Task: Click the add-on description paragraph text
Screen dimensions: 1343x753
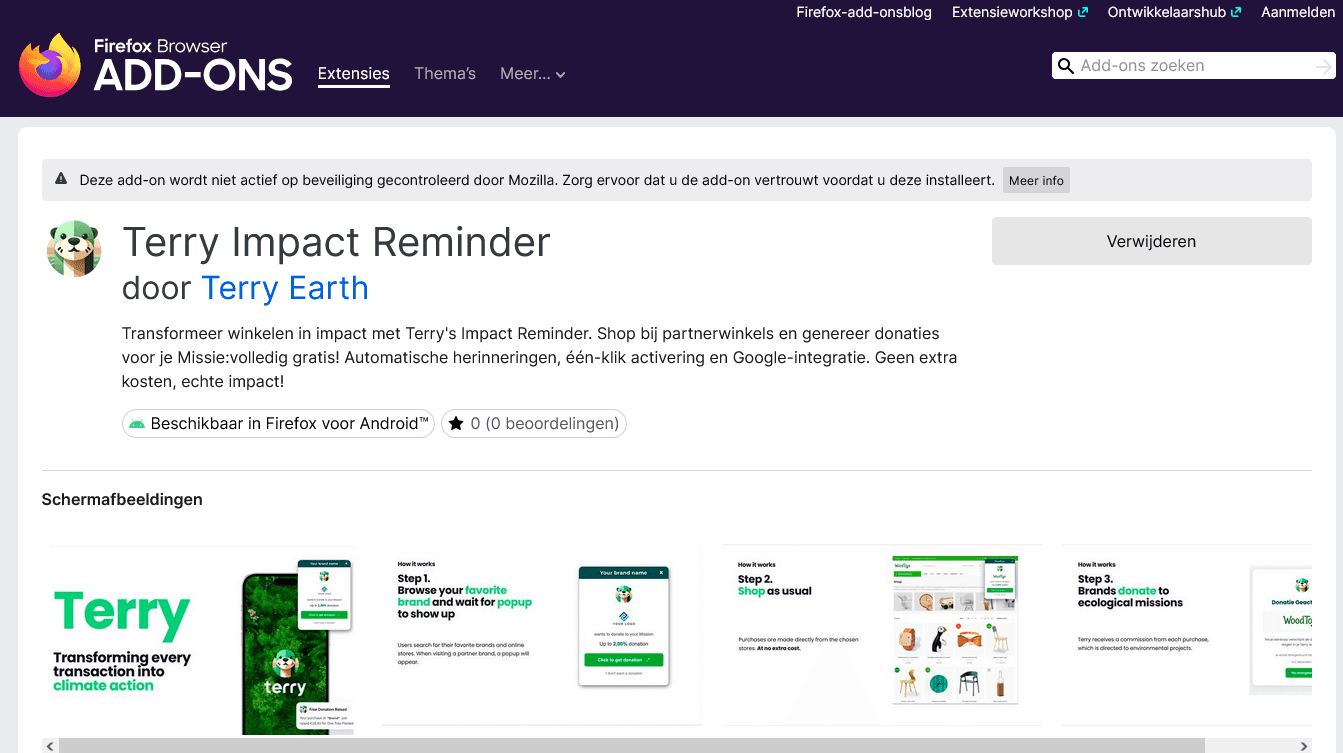Action: coord(540,357)
